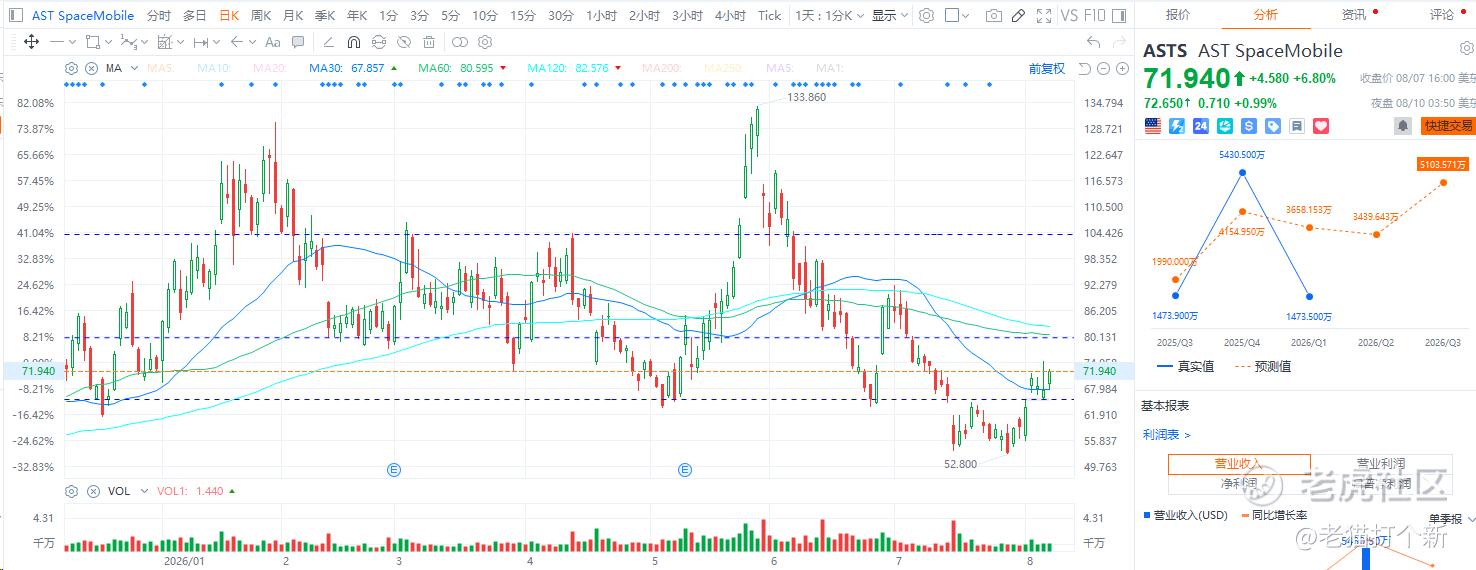This screenshot has height=570, width=1476.
Task: Open the F10 company info
Action: pos(1095,16)
